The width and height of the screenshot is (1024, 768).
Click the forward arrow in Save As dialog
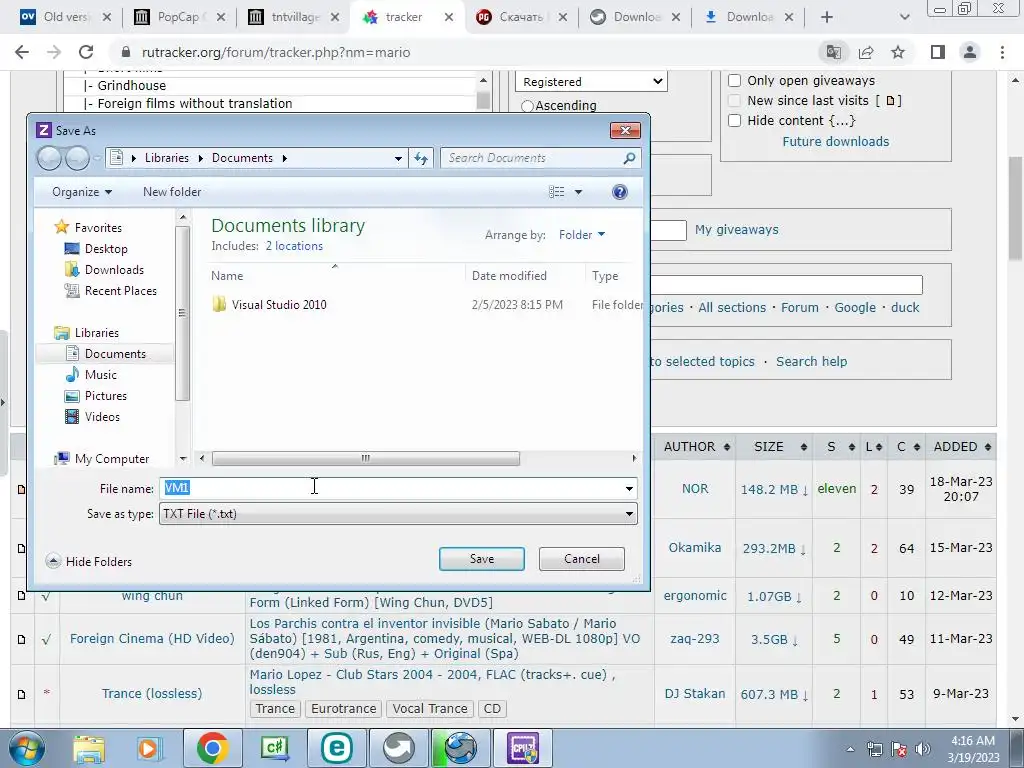(x=77, y=158)
